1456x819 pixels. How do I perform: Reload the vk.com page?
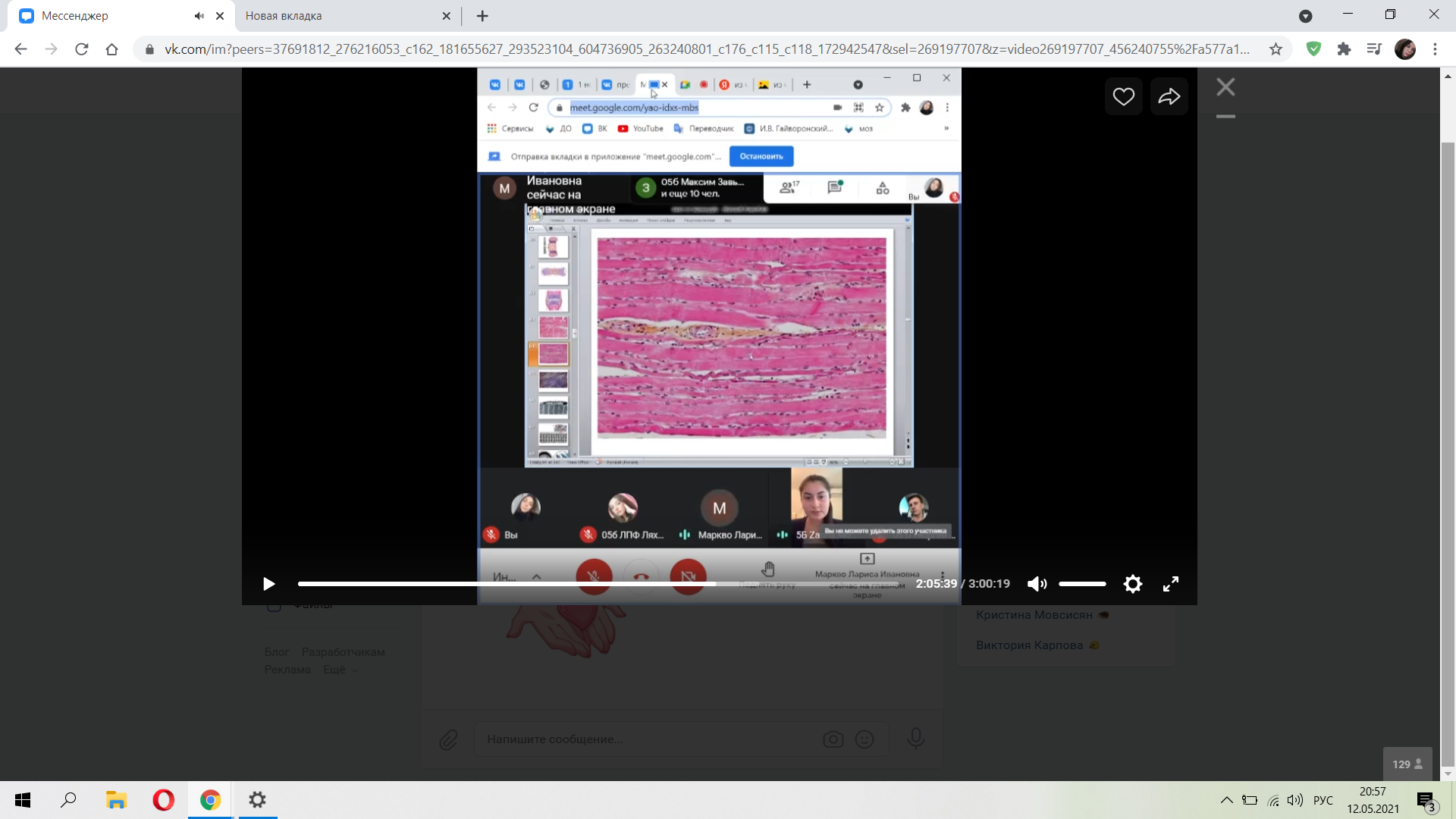click(x=81, y=49)
